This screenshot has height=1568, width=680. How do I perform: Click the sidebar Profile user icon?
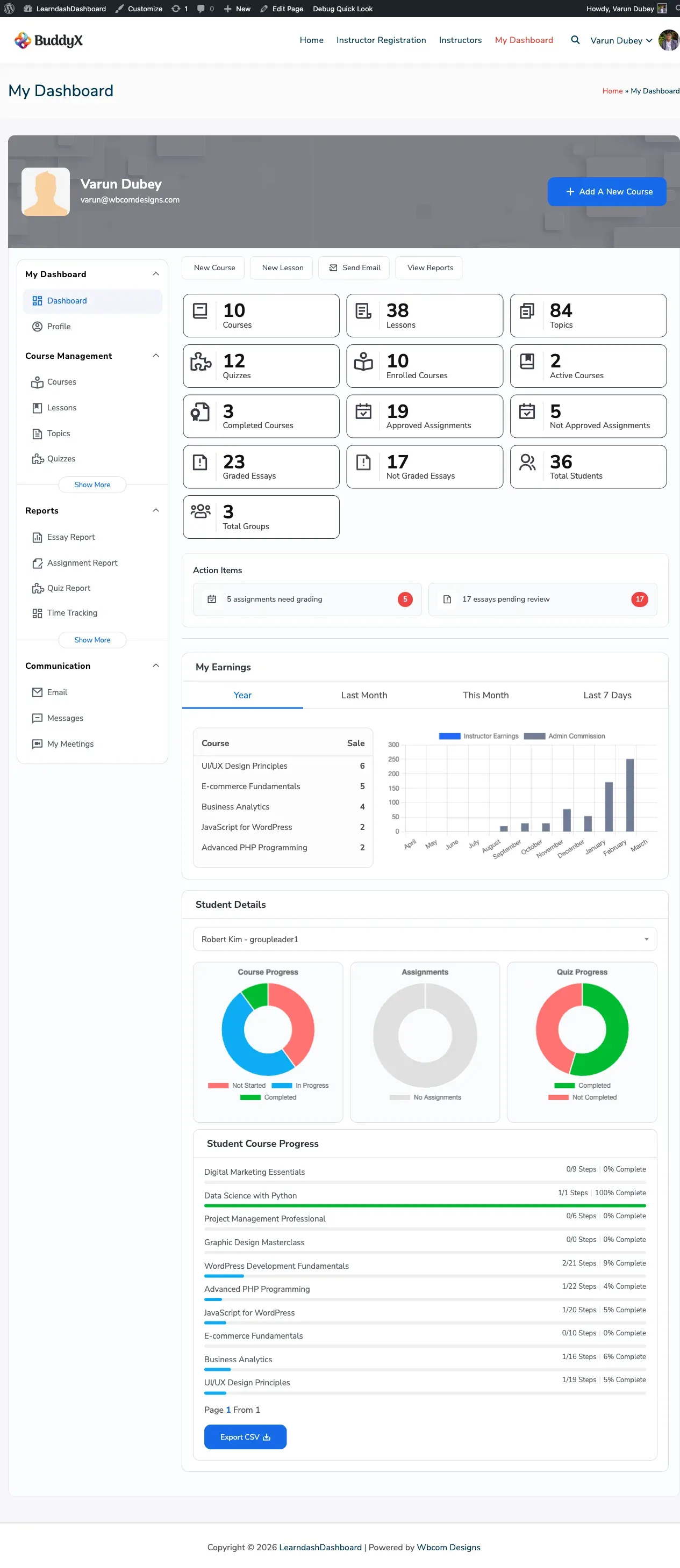tap(37, 326)
